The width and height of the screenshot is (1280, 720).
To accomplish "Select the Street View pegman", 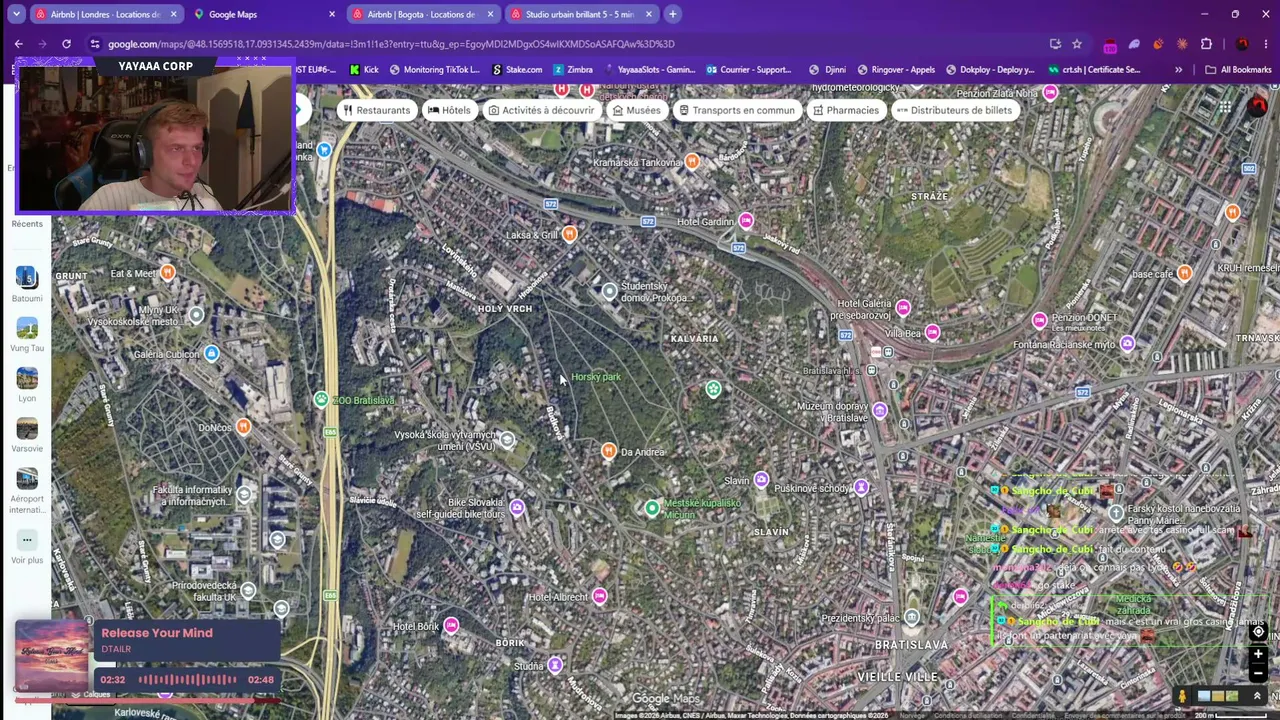I will pos(1182,696).
